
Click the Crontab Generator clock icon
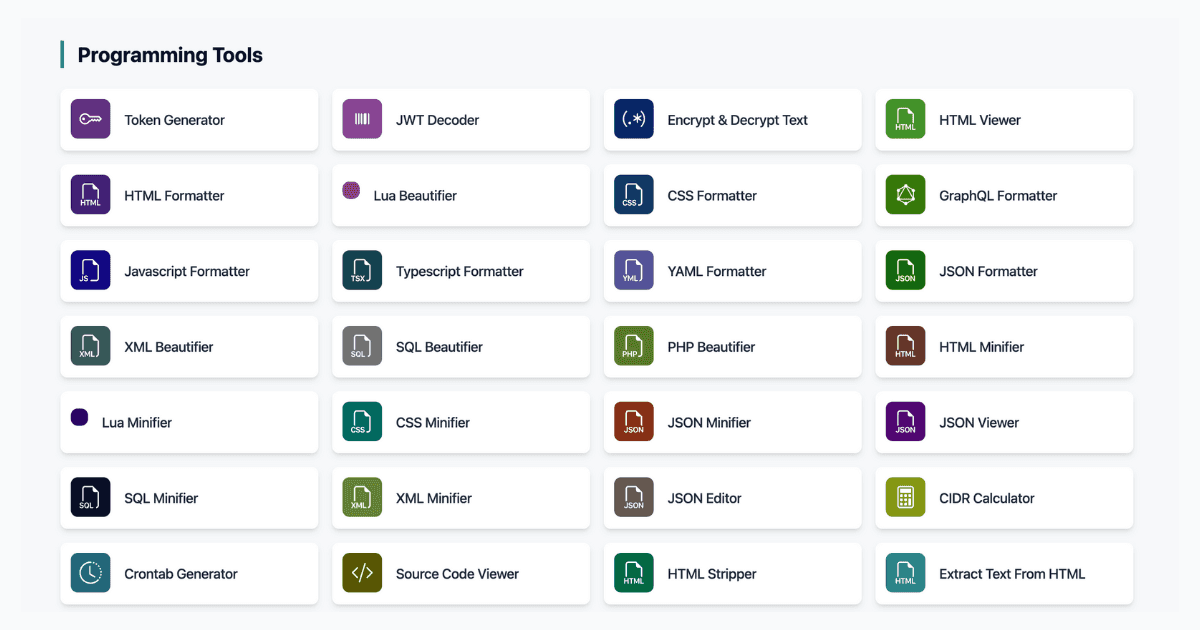pos(90,573)
